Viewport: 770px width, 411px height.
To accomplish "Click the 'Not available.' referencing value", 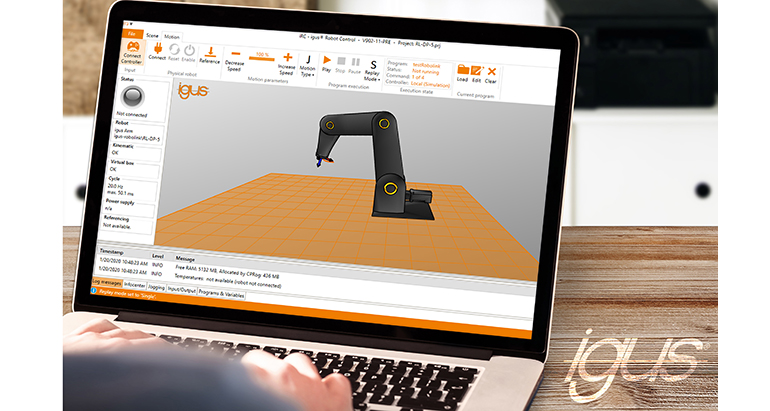I will pos(117,226).
